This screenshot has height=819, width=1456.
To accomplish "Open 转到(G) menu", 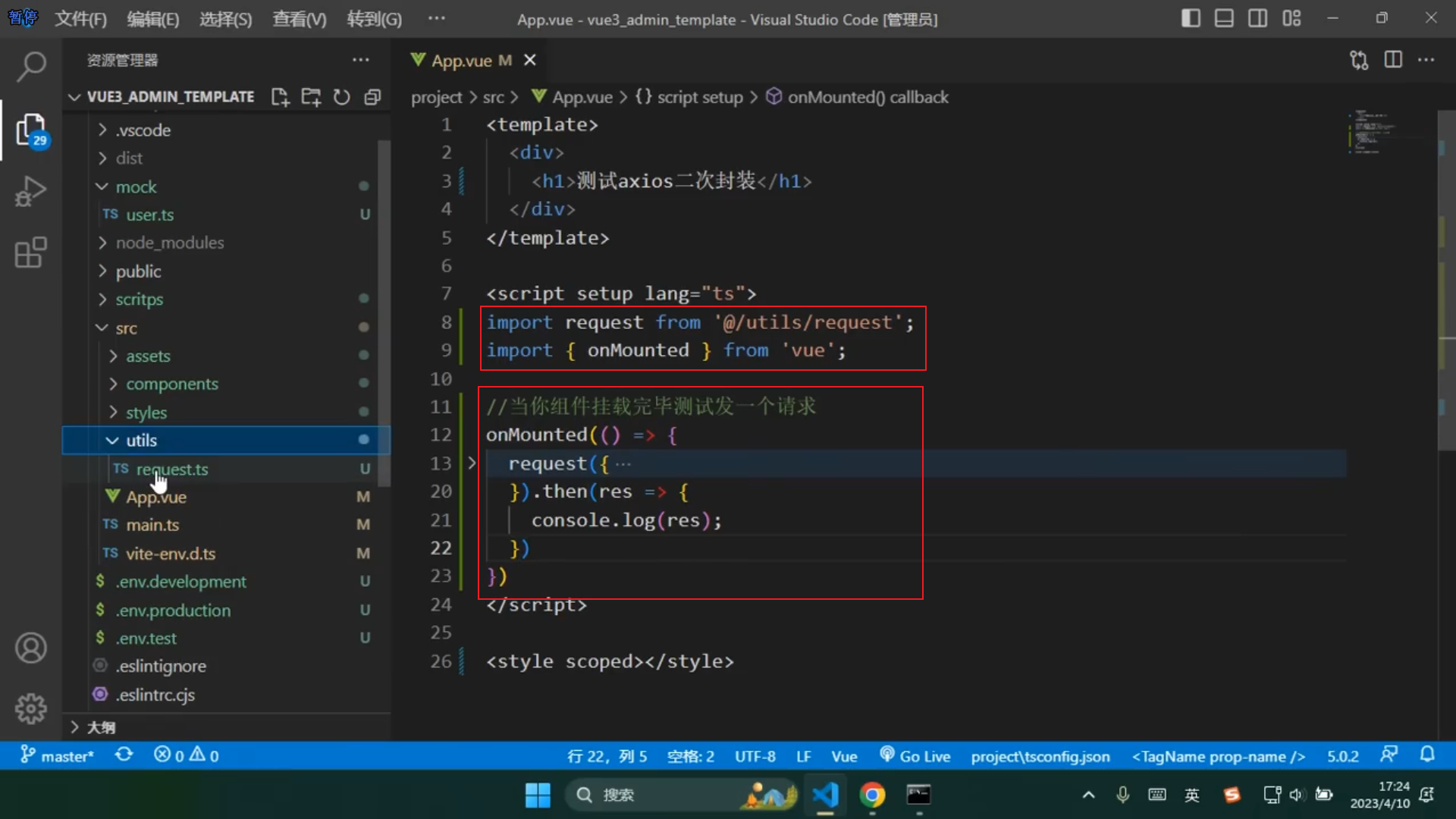I will tap(374, 19).
